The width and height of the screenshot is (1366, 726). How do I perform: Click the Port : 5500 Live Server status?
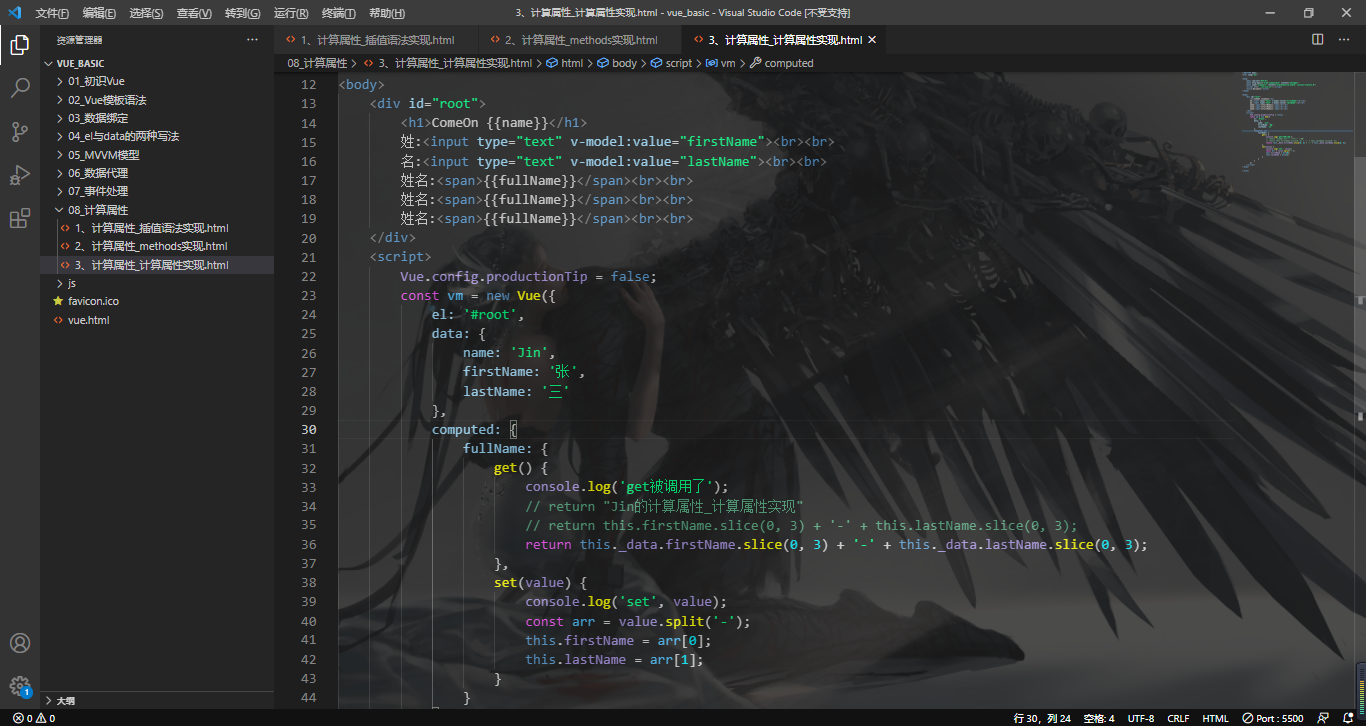click(1272, 718)
